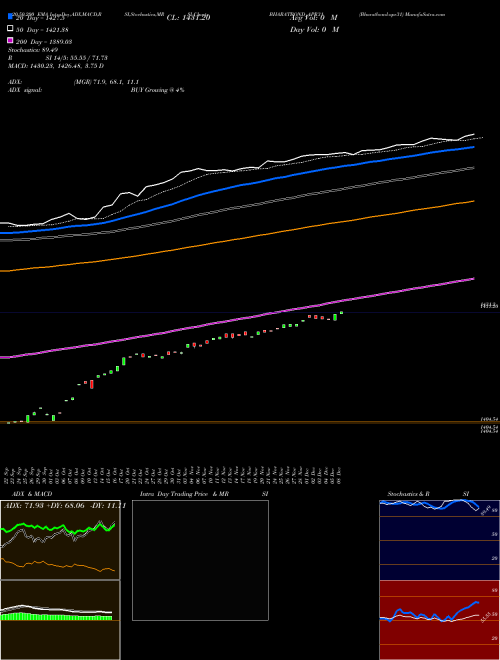Click the Day Vol: 0 M label
This screenshot has width=500, height=660.
click(314, 29)
